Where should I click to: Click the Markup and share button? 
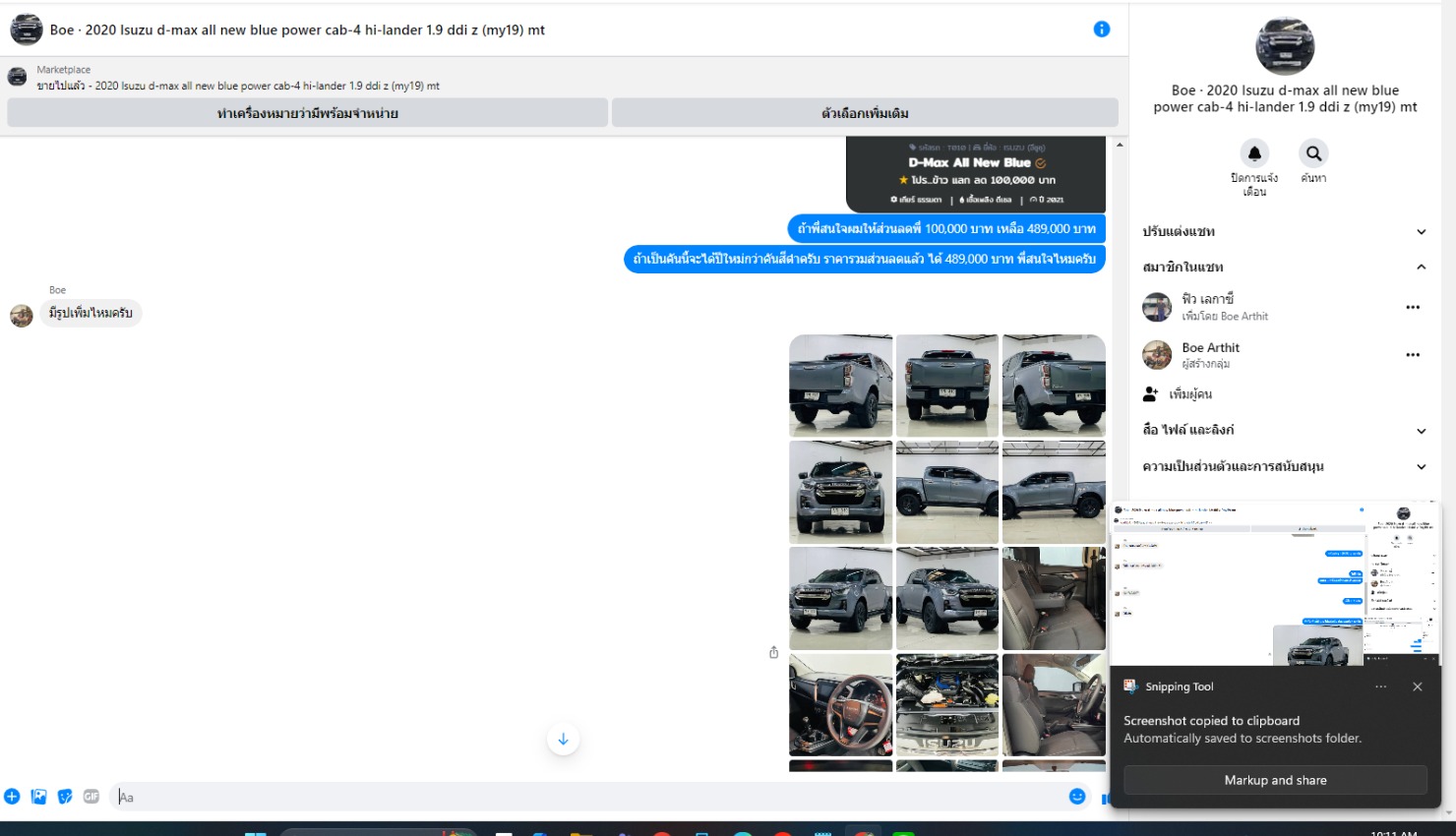click(1275, 780)
